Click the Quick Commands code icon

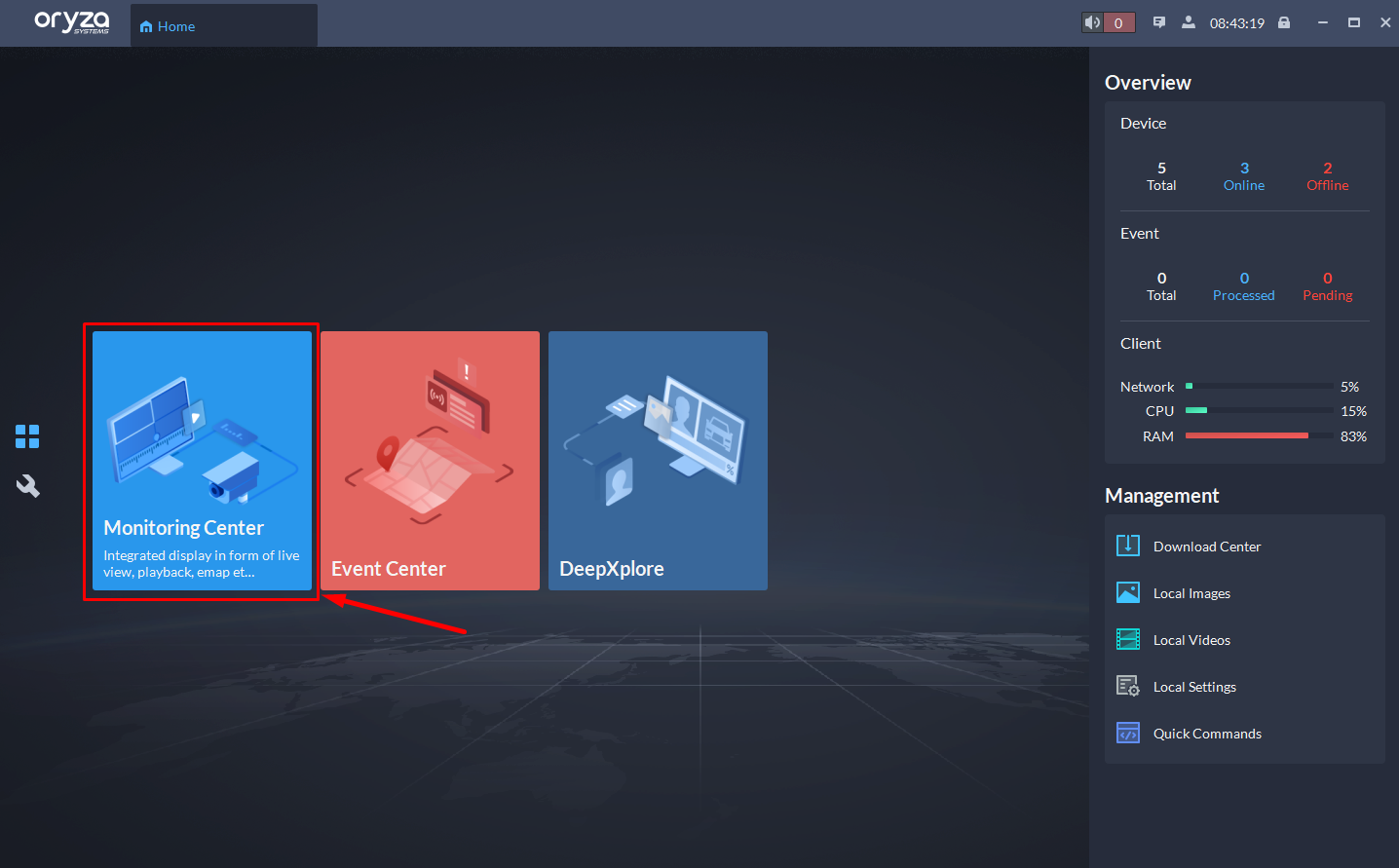click(1128, 733)
